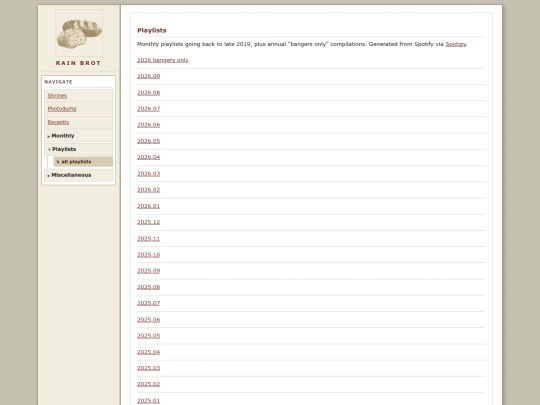
Task: Open playlist 2025.02
Action: point(148,384)
